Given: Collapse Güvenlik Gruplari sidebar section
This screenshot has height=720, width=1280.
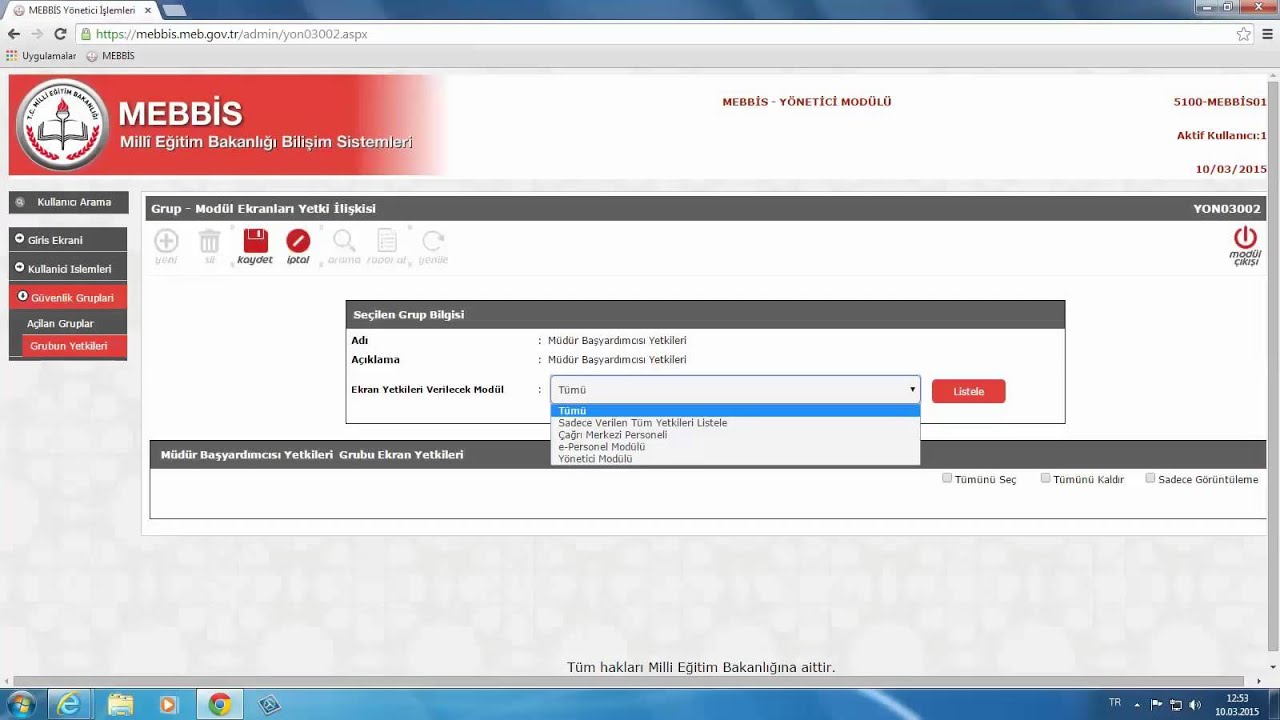Looking at the screenshot, I should (68, 297).
